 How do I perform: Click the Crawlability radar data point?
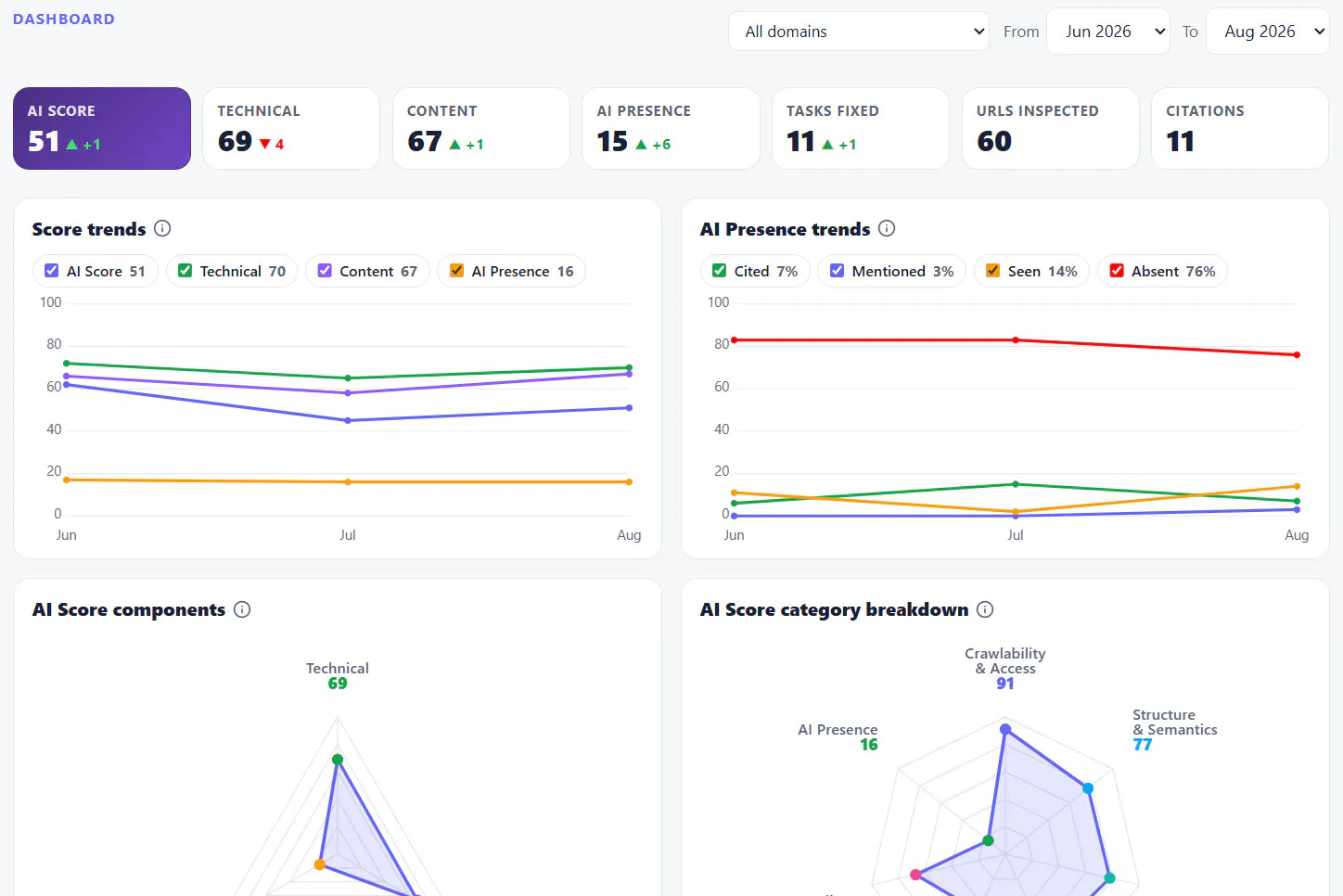coord(1005,729)
